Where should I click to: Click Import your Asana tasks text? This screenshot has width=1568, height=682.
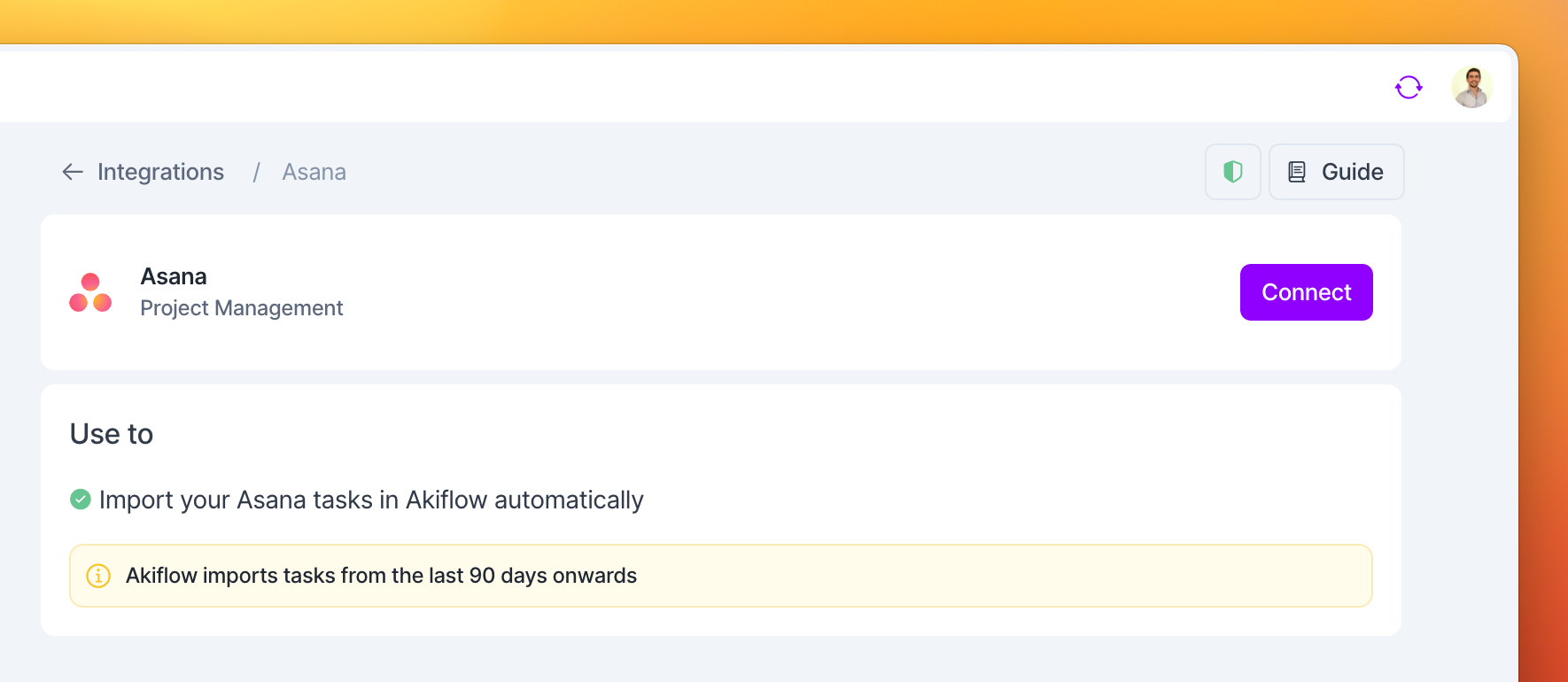pos(371,500)
